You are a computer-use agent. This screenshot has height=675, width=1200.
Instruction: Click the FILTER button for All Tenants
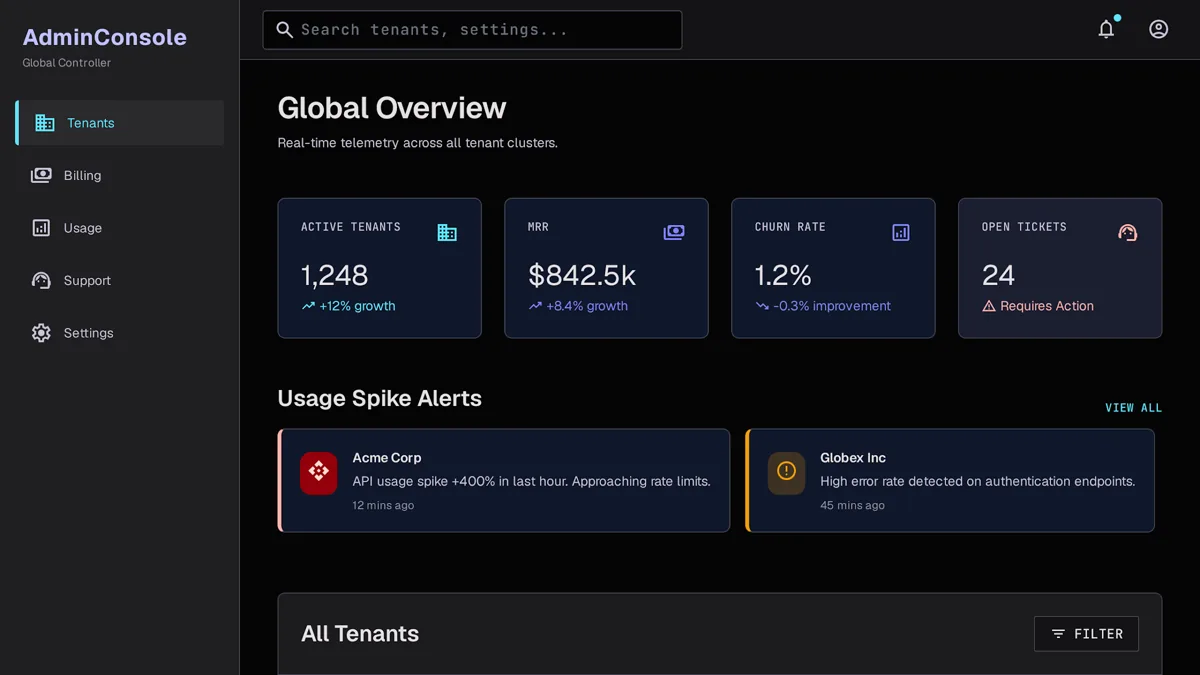point(1086,634)
